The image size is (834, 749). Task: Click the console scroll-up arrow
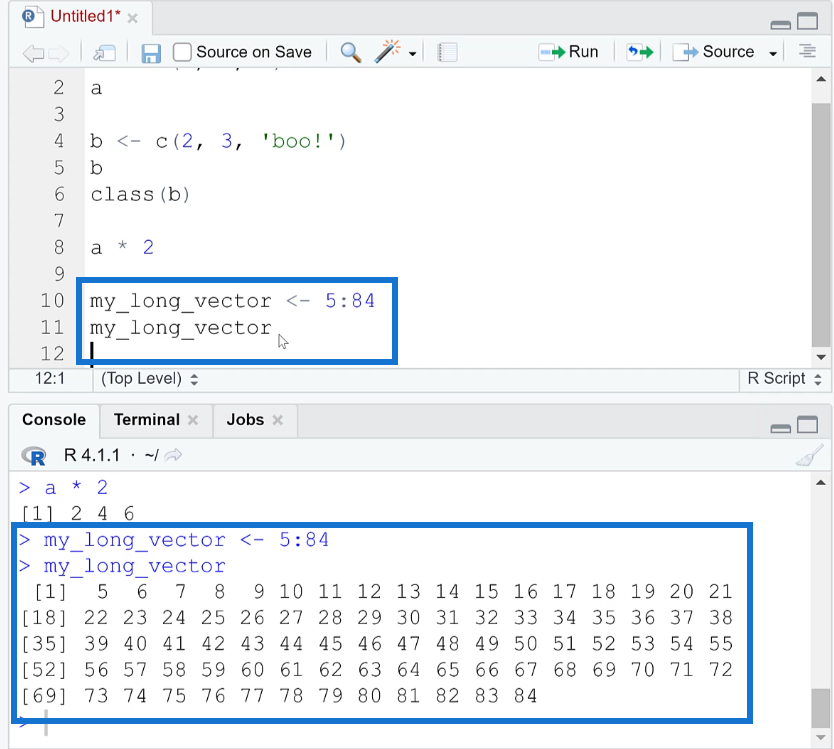(821, 482)
